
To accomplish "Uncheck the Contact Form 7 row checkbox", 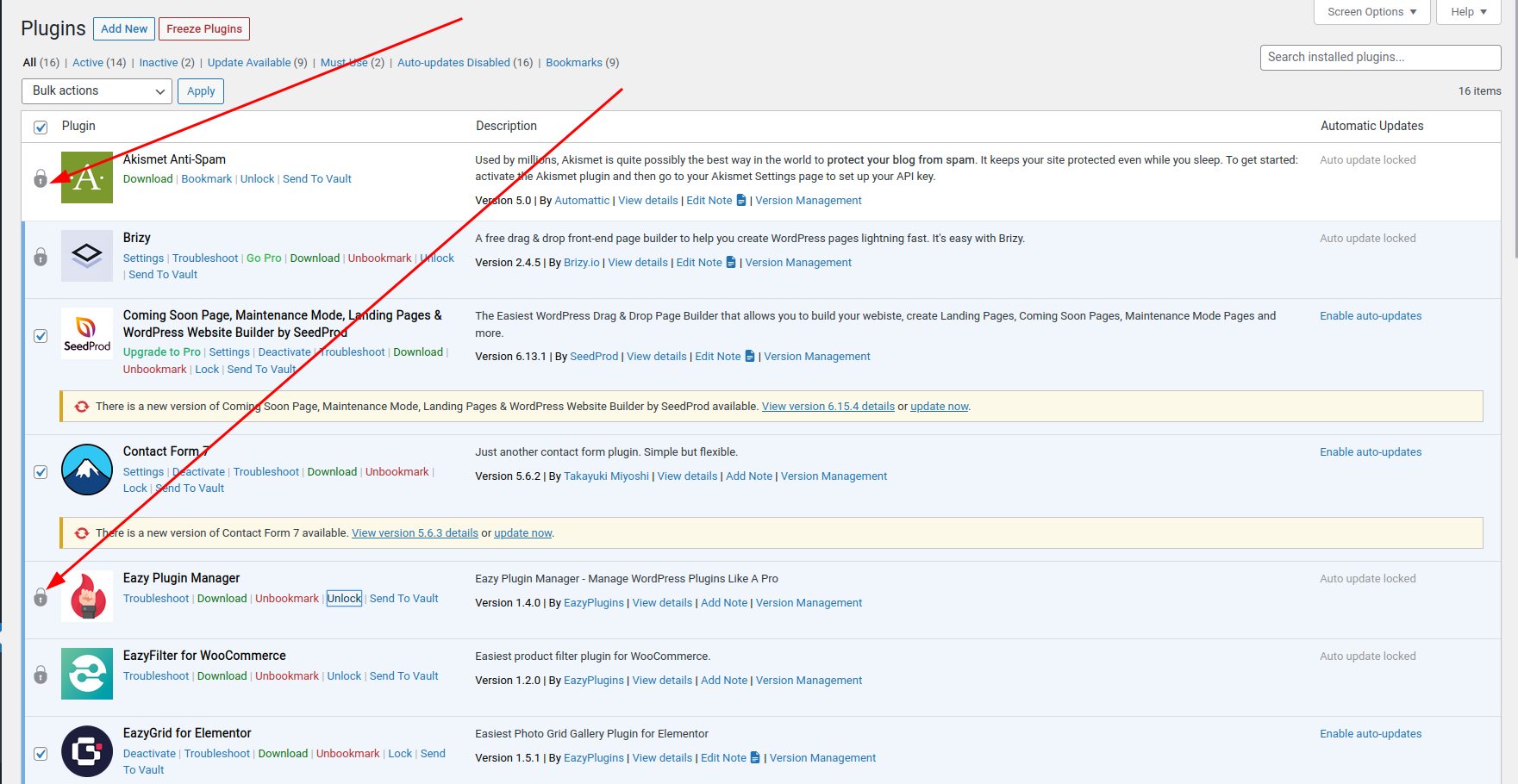I will click(x=41, y=471).
